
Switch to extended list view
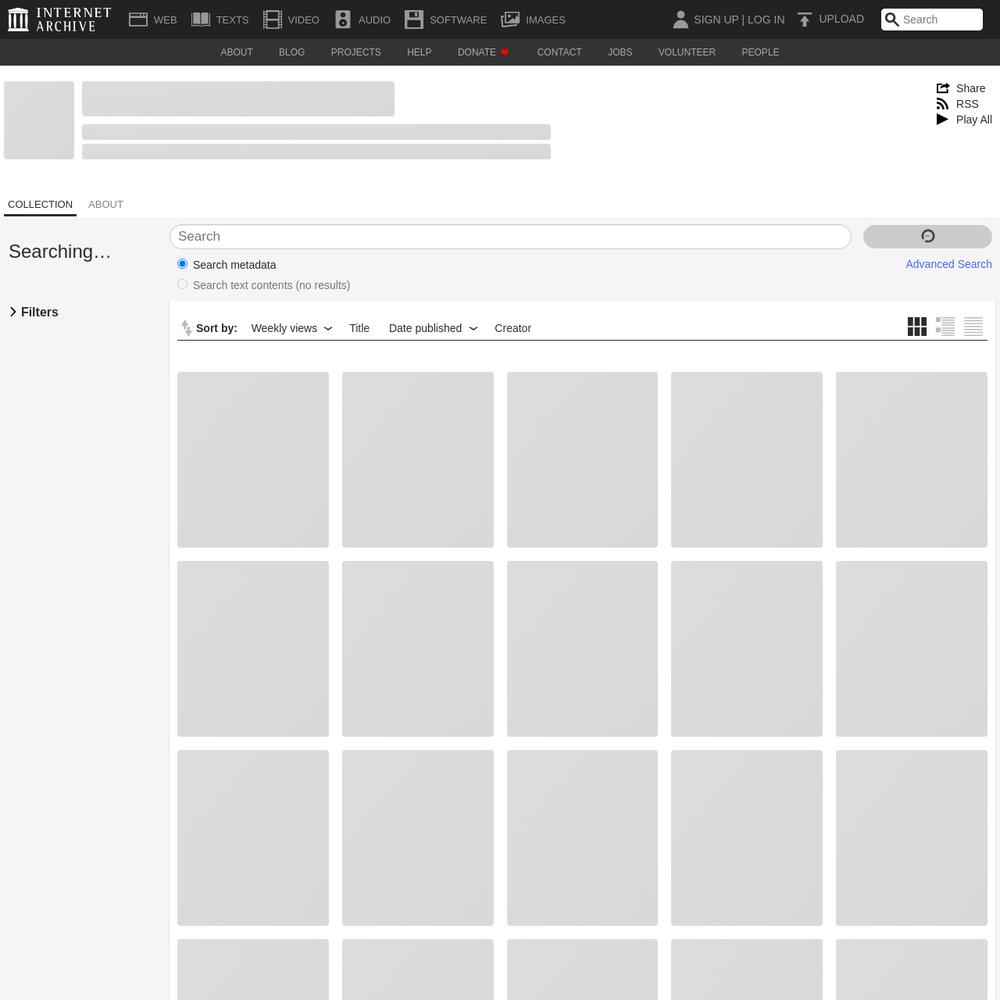pos(945,327)
